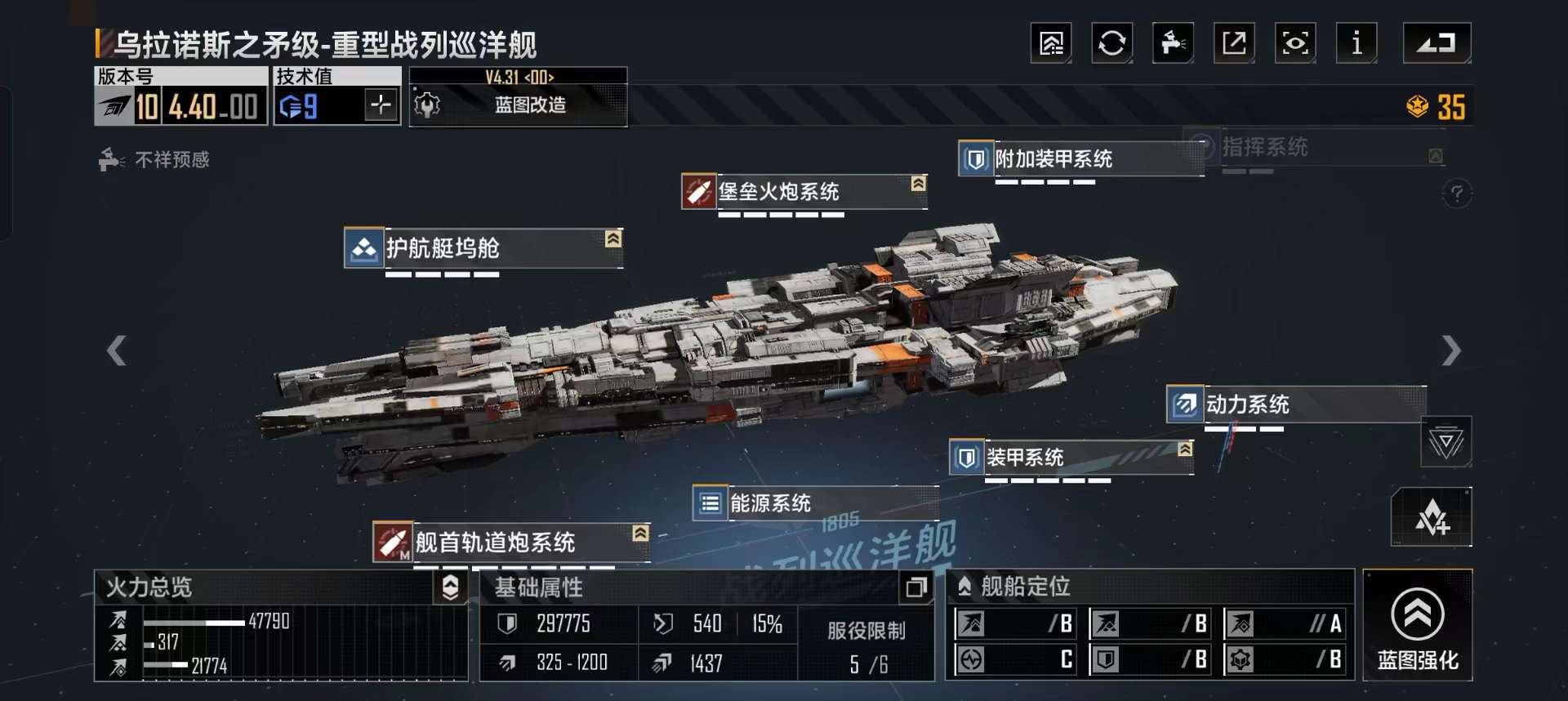Click the refresh rotate icon in top toolbar

[1111, 42]
